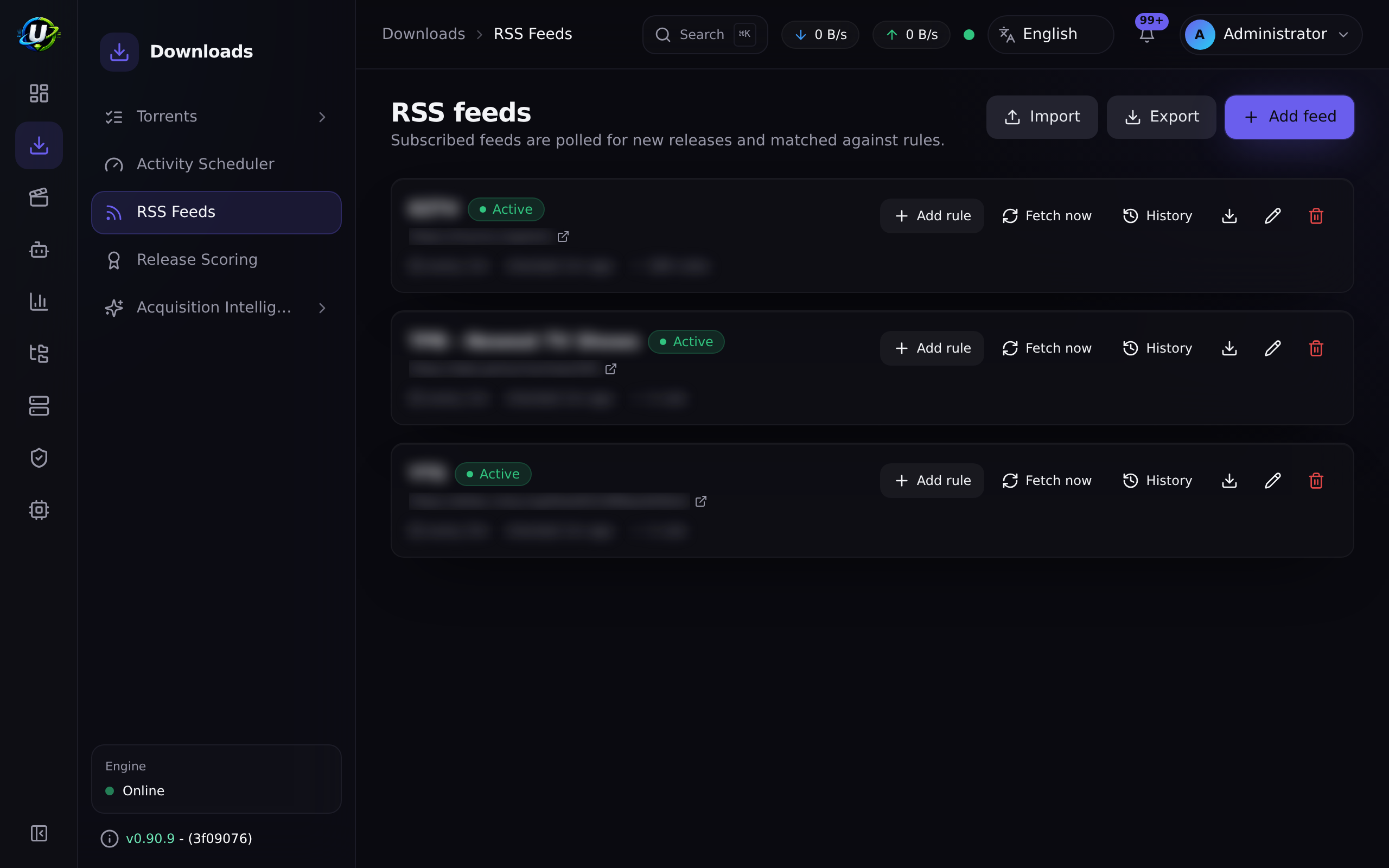Click the Engine Online status card
The image size is (1389, 868).
click(x=216, y=779)
